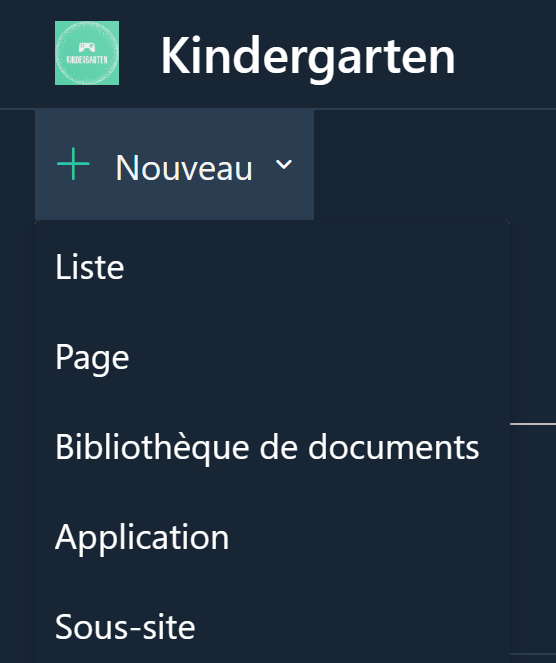Screen dimensions: 556x663
Task: Collapse the Nouveau menu via its arrow
Action: tap(284, 164)
